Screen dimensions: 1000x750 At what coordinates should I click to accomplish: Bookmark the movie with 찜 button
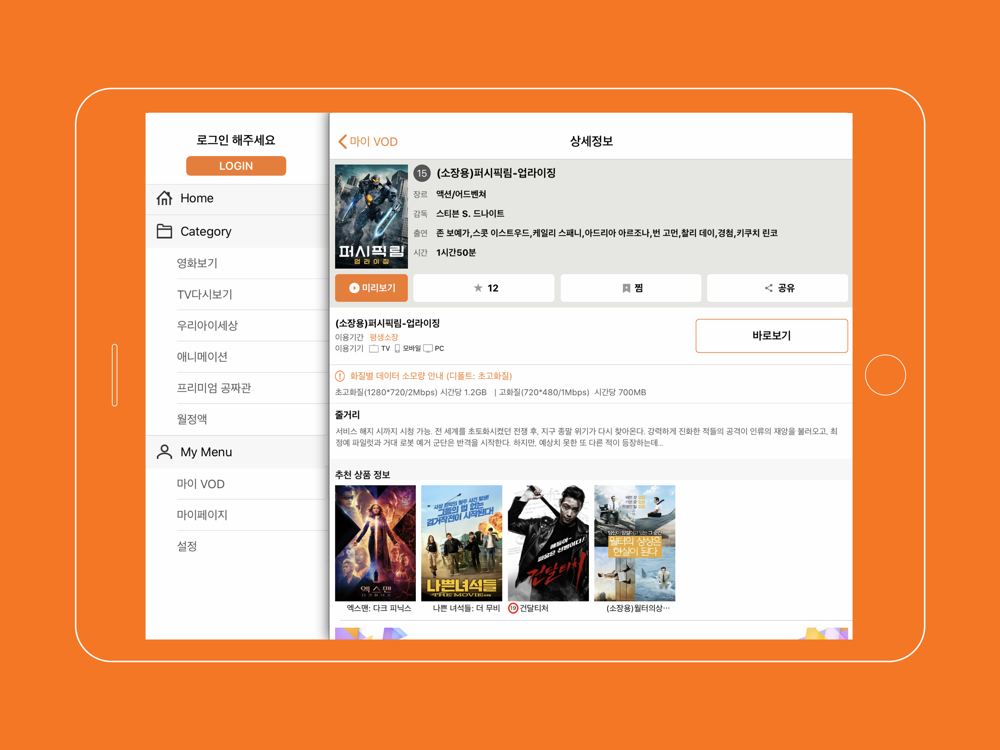pos(631,288)
